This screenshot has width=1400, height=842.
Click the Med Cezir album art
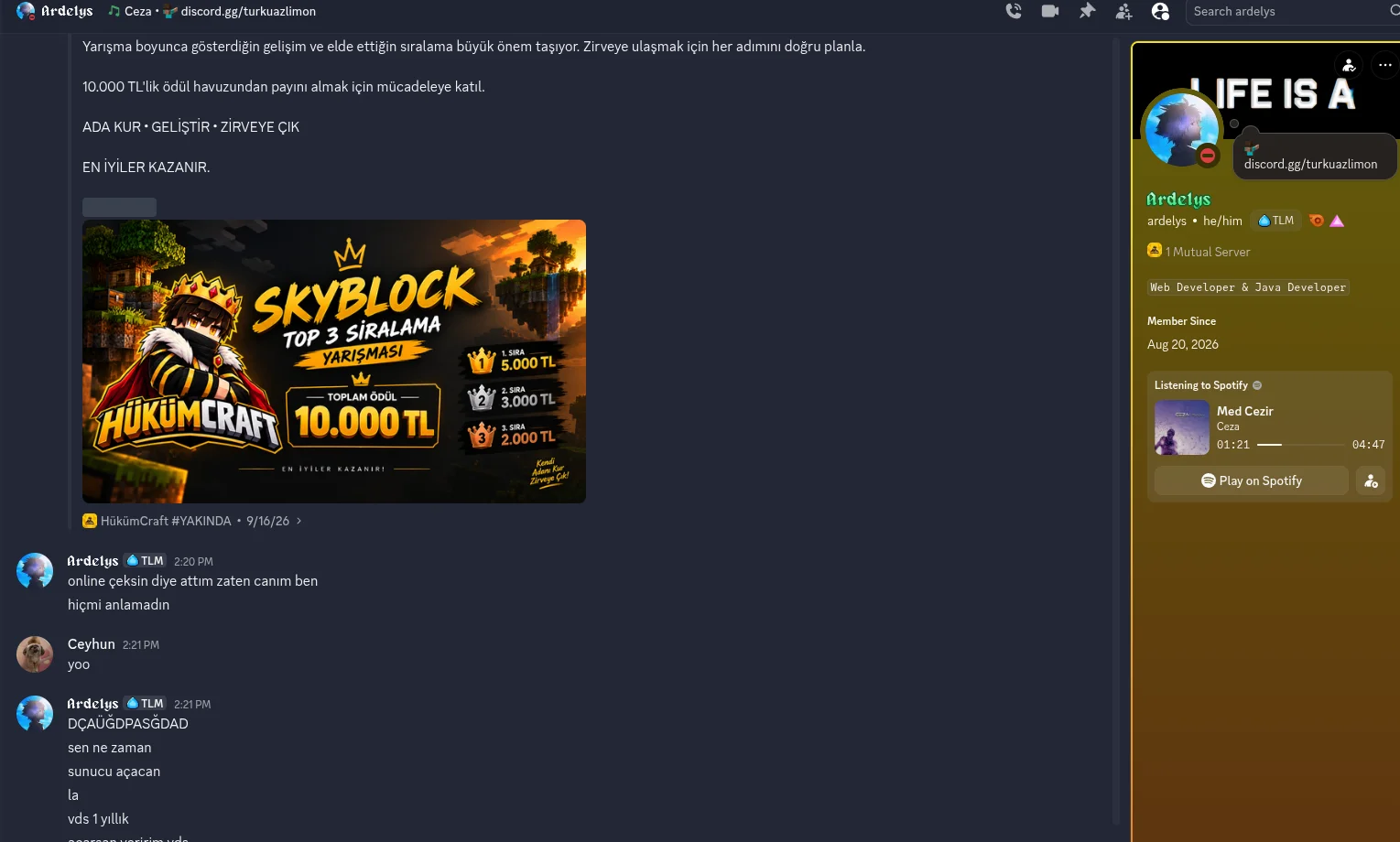click(1182, 427)
